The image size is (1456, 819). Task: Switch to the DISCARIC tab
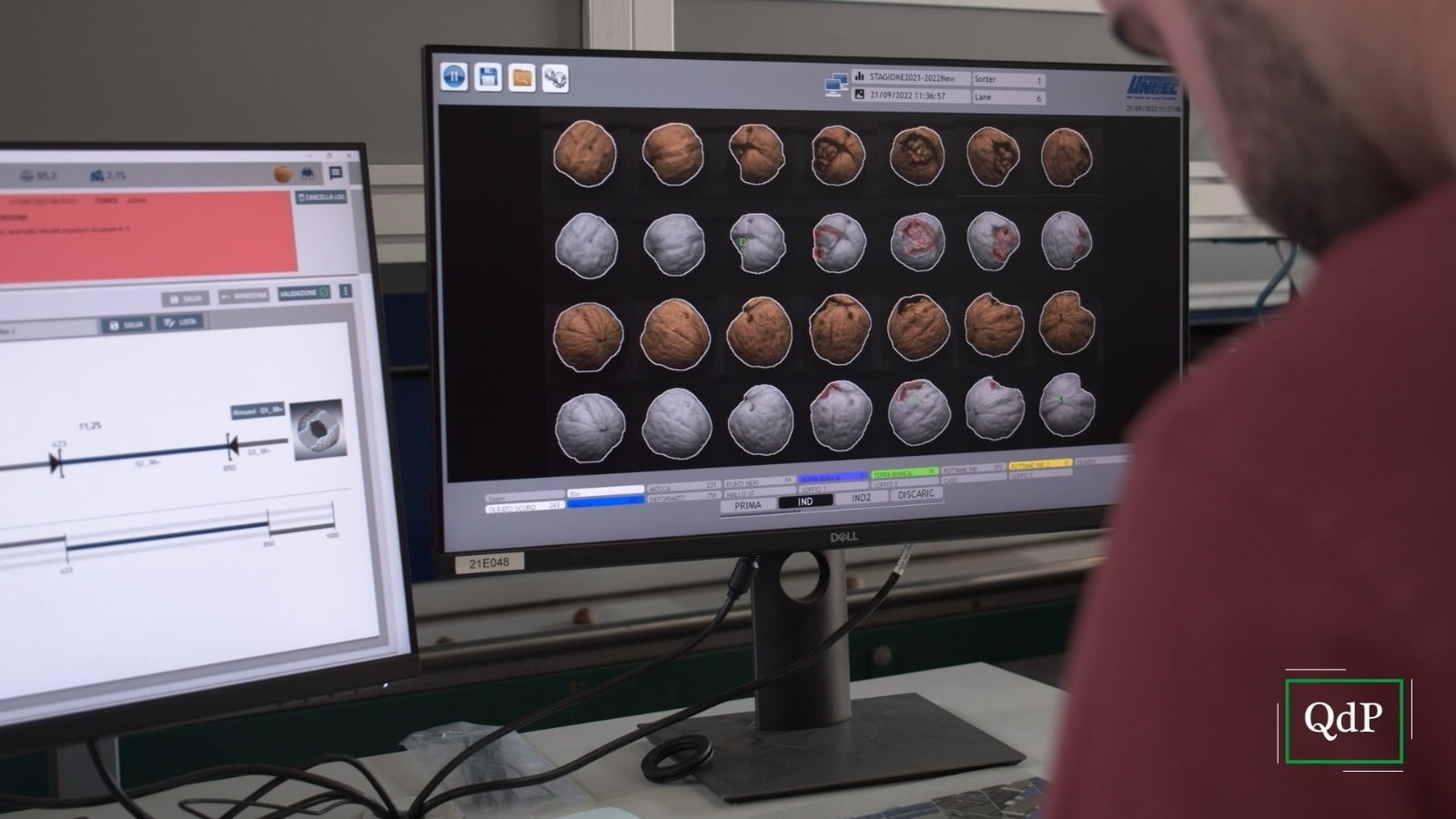tap(916, 494)
